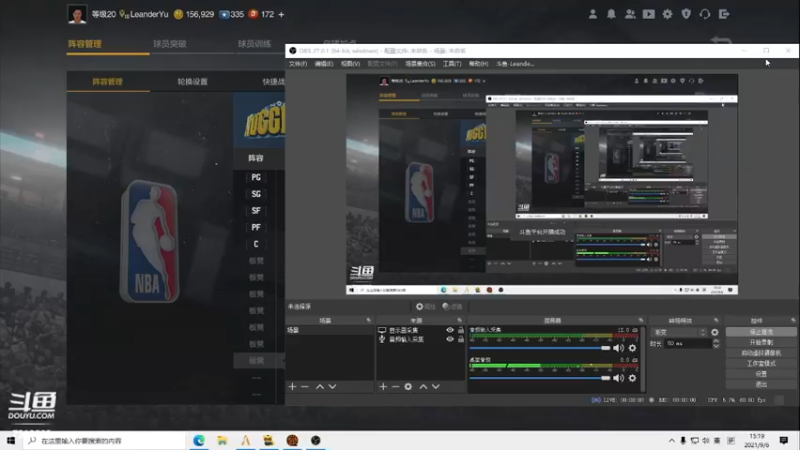Image resolution: width=800 pixels, height=450 pixels.
Task: Click the Windows taskbar search box
Action: 105,441
